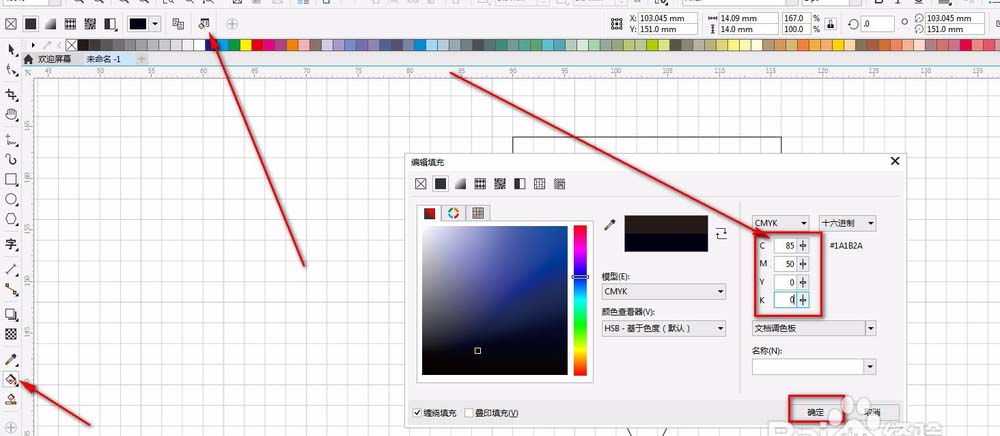
Task: Click the M value slider button
Action: (x=803, y=263)
